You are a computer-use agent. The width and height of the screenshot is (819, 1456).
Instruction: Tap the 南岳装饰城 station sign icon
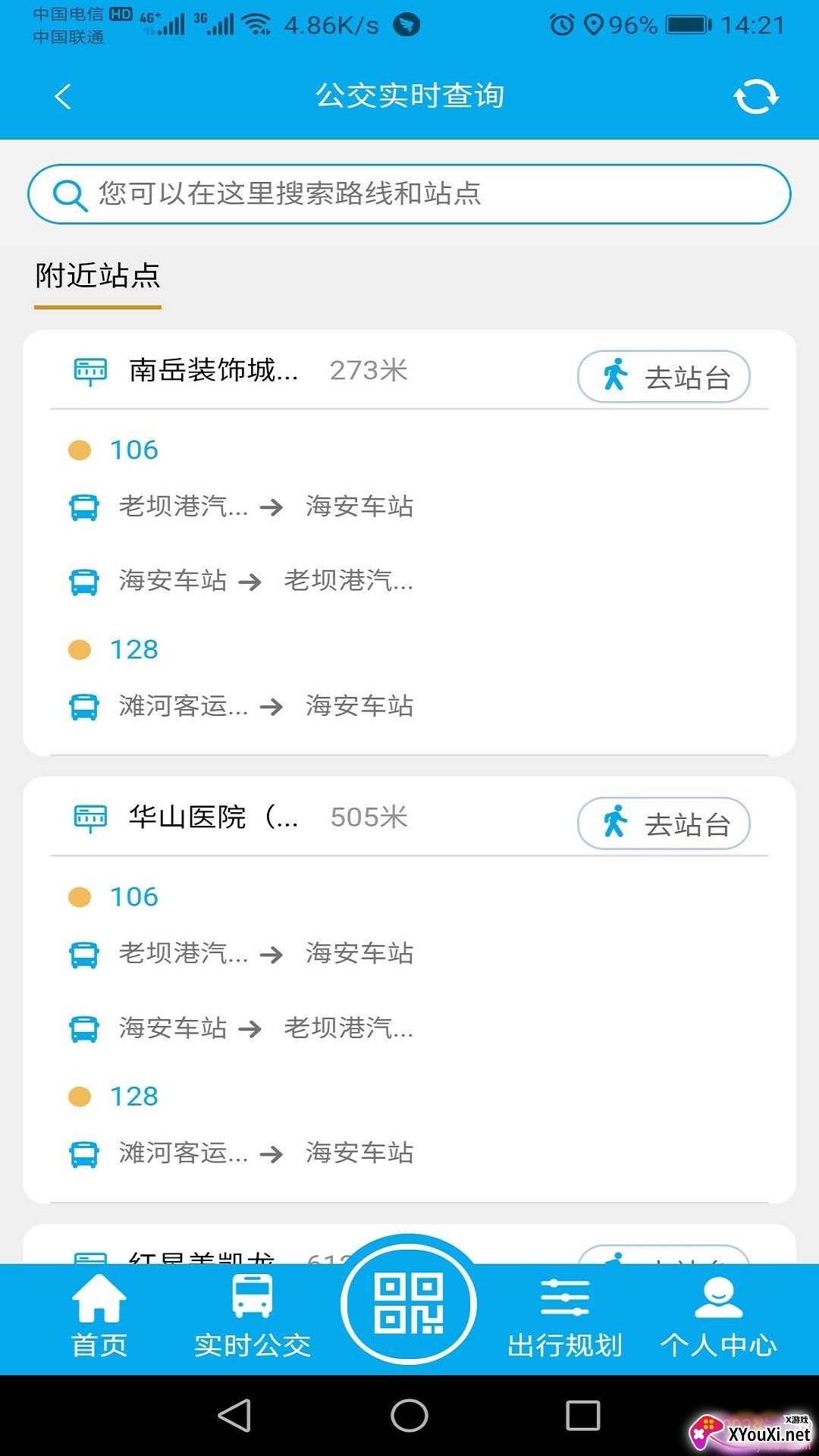click(x=90, y=371)
